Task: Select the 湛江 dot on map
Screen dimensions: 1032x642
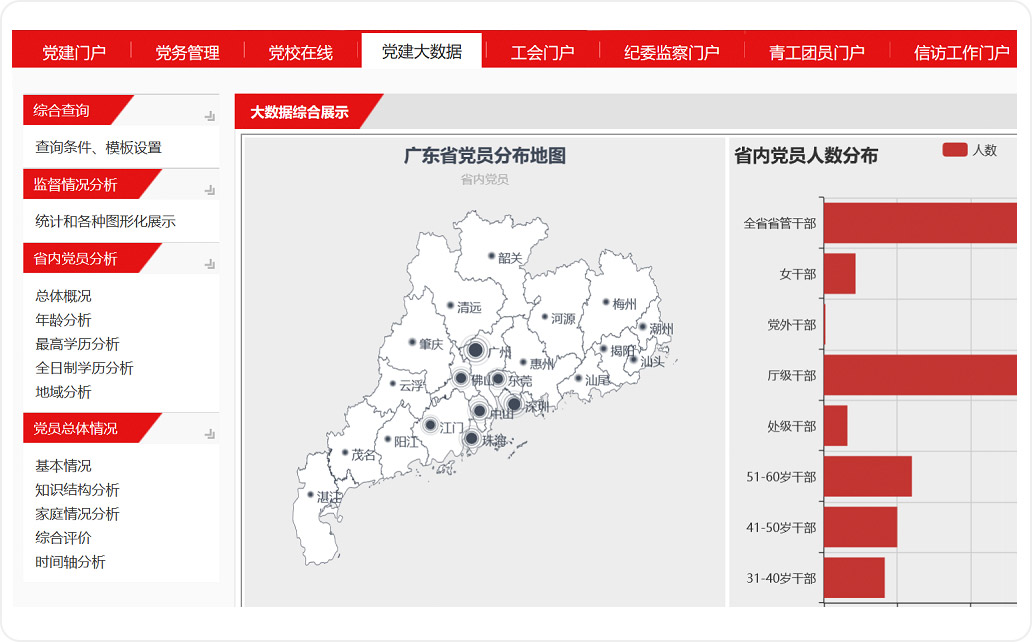Action: coord(311,495)
